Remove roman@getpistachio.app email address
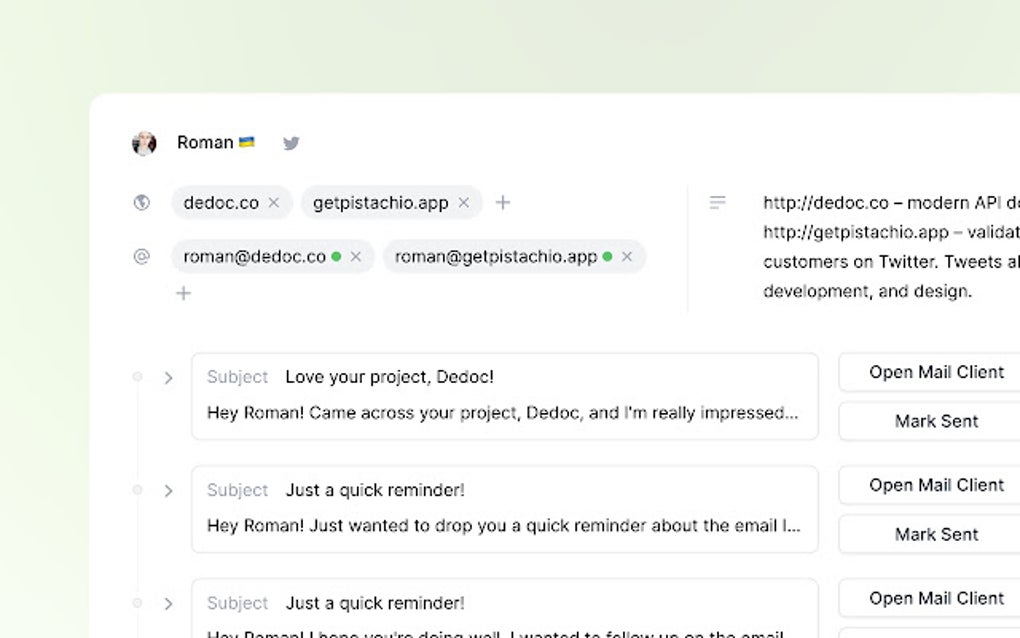This screenshot has height=638, width=1020. 627,257
